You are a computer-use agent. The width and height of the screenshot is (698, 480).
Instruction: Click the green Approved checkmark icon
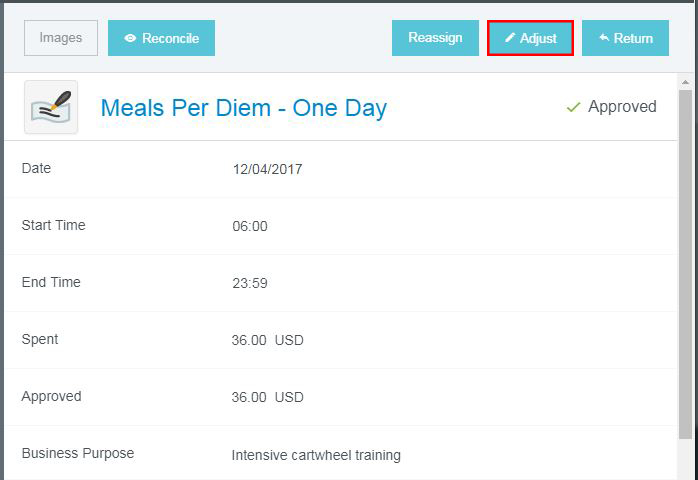[x=573, y=107]
